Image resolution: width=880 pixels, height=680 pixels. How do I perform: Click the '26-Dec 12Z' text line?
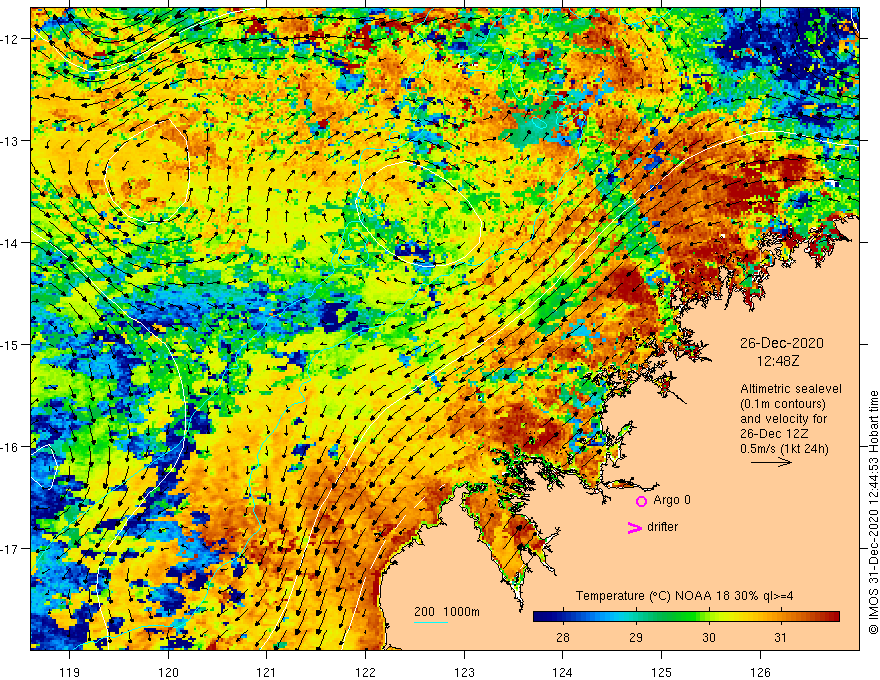[776, 434]
